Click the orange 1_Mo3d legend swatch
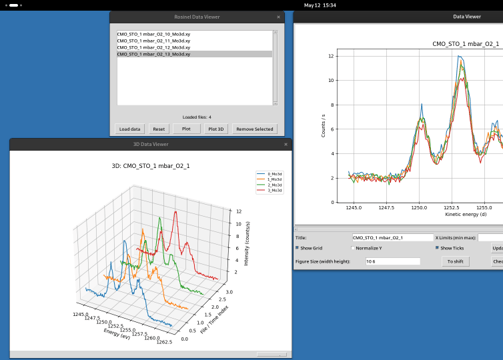 tap(261, 179)
